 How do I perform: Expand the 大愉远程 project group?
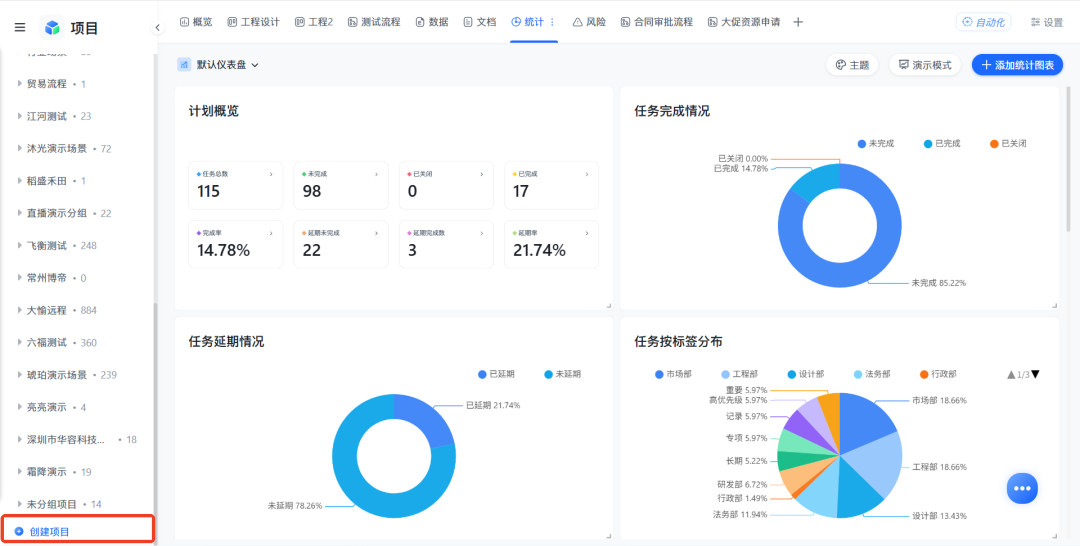20,311
